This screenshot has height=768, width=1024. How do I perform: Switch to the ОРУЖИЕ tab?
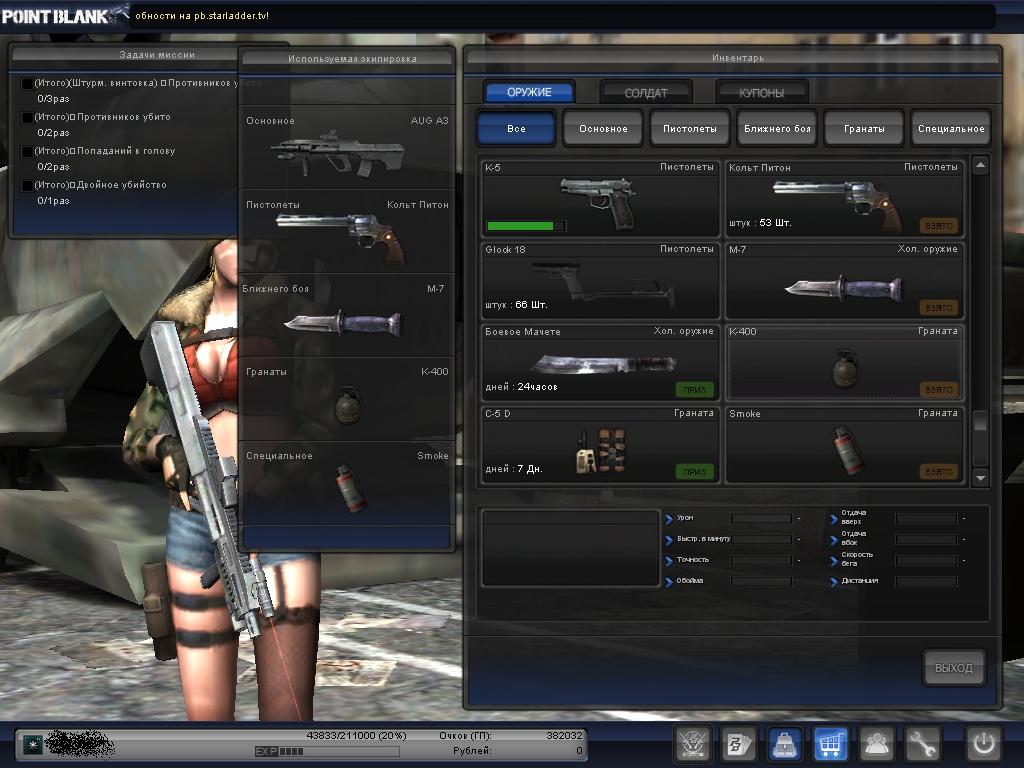click(x=529, y=92)
